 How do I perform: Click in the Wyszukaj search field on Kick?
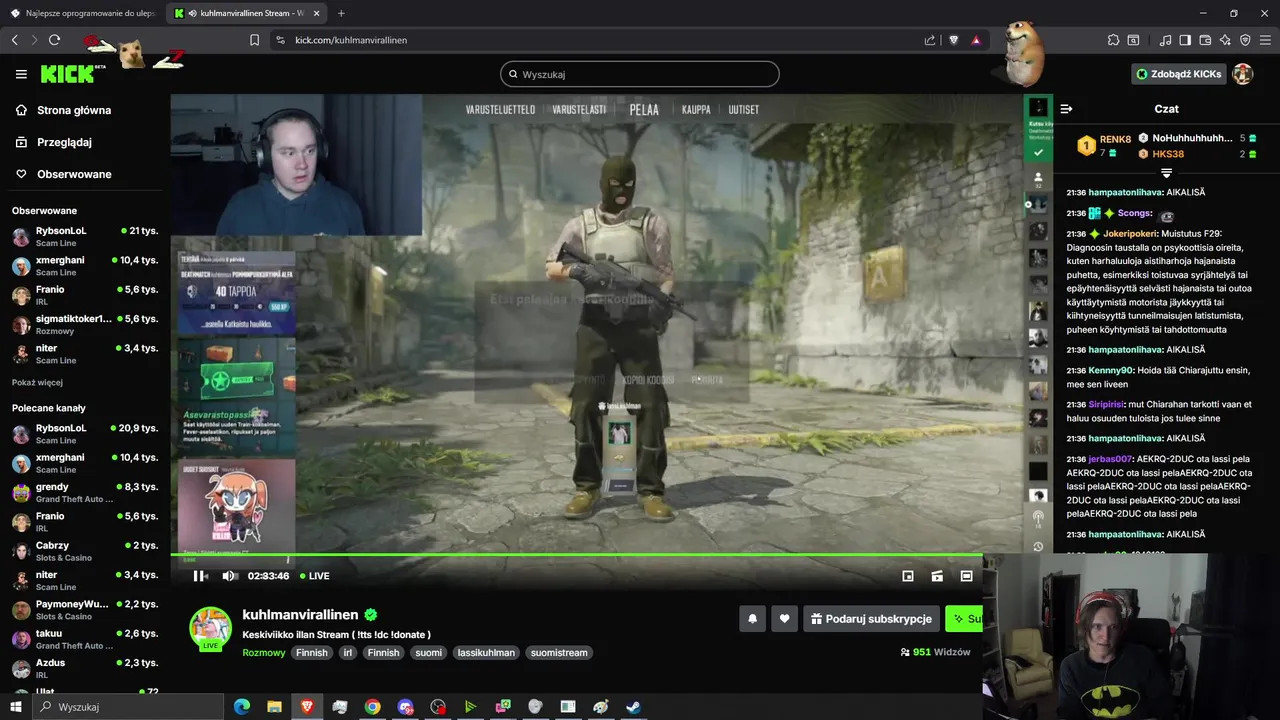point(640,74)
